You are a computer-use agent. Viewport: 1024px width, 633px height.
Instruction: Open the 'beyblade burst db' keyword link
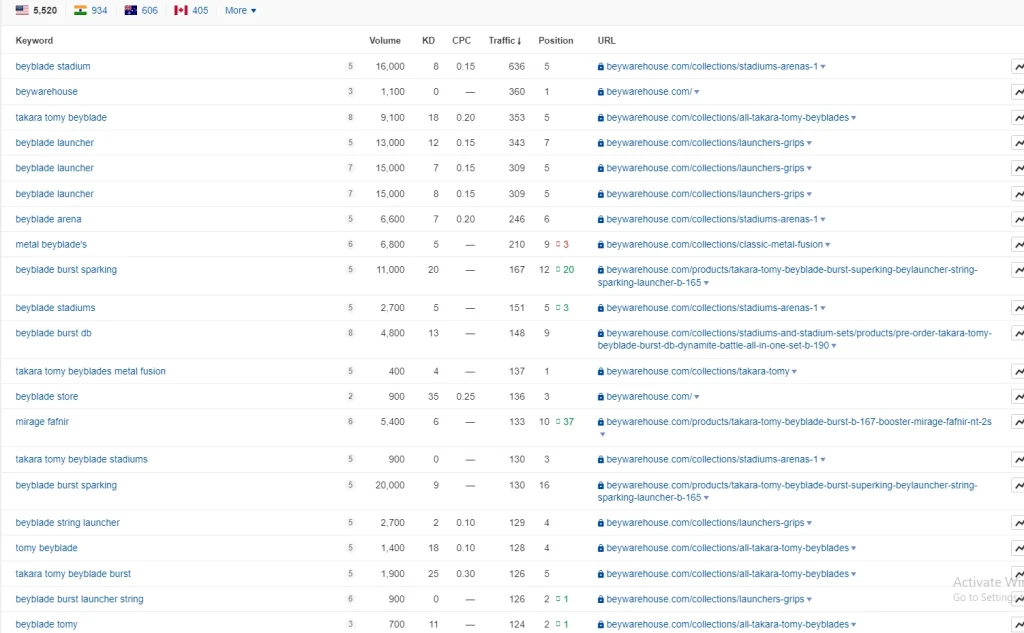pyautogui.click(x=54, y=333)
